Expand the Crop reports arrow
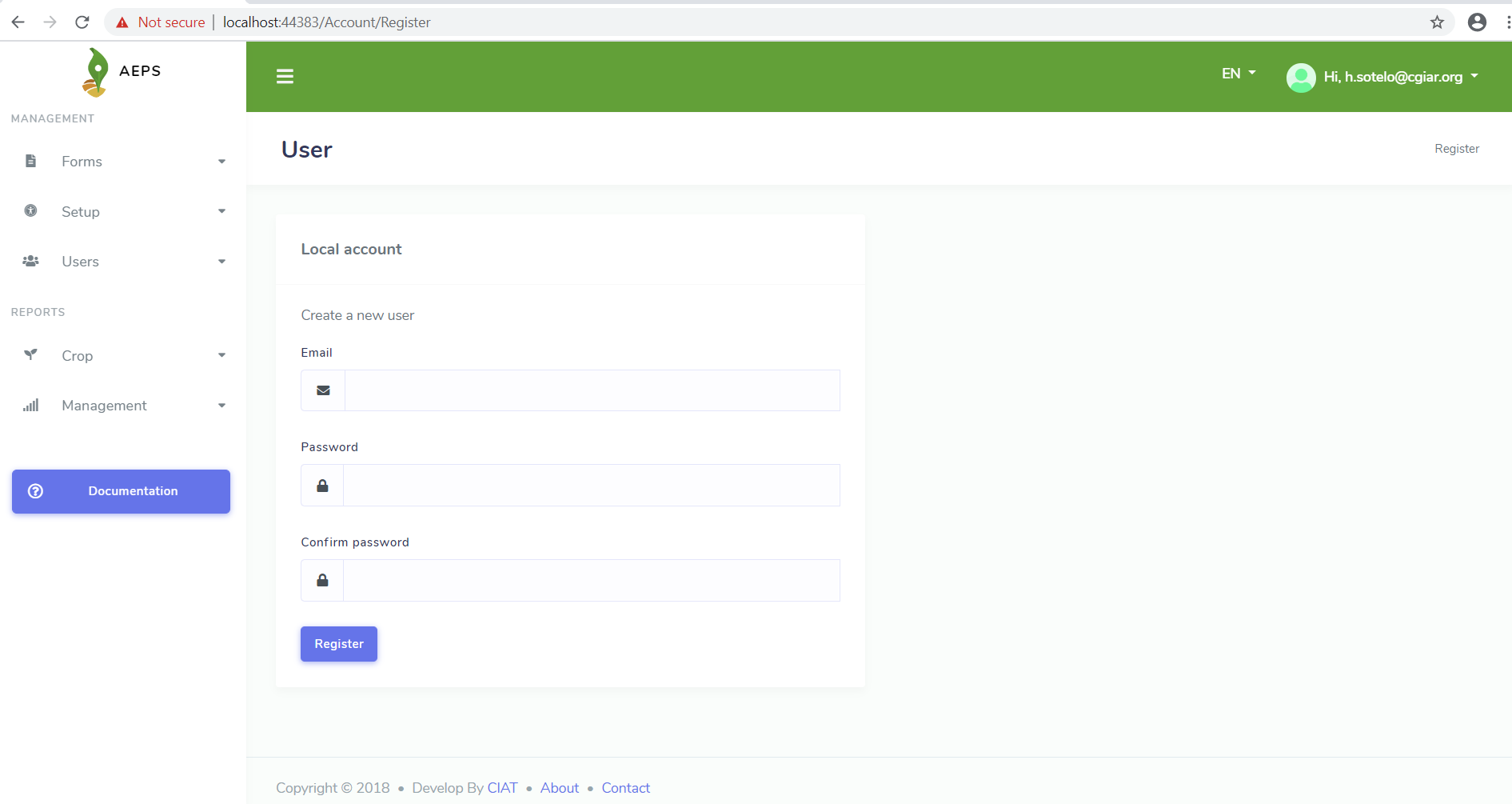1512x804 pixels. point(221,355)
